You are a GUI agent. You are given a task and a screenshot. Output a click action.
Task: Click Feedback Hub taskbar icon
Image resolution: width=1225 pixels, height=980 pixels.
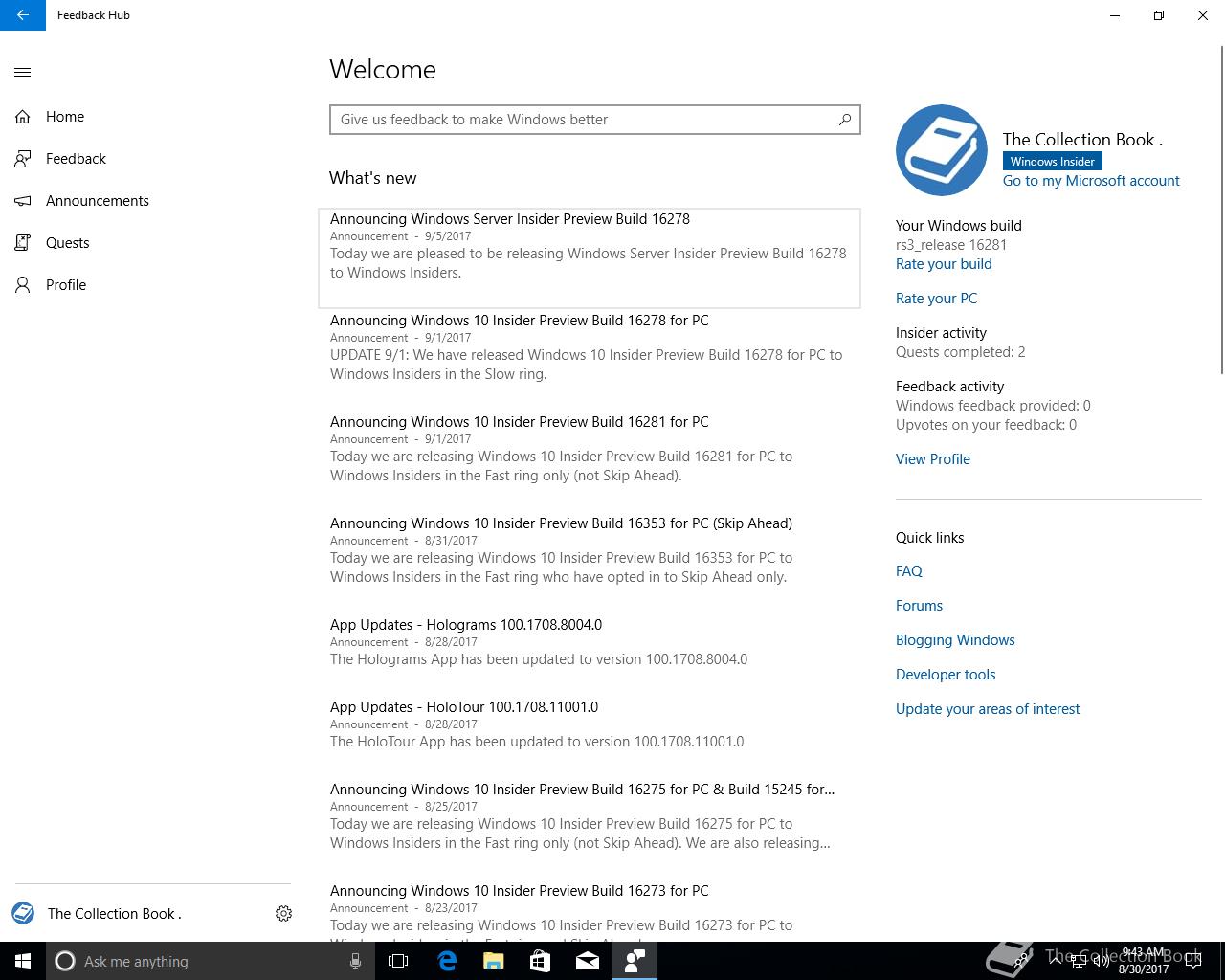click(634, 961)
